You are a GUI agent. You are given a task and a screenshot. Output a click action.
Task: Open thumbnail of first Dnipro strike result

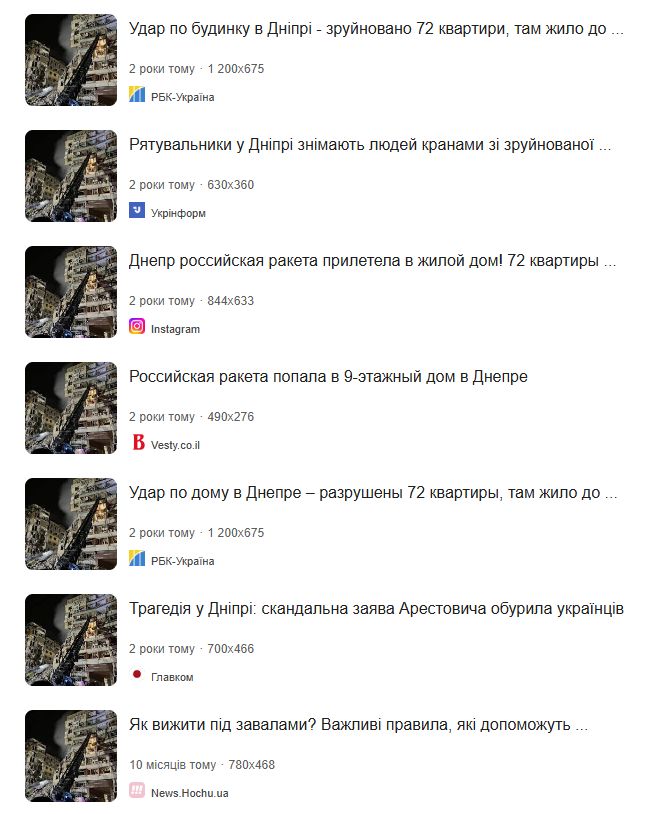[71, 60]
